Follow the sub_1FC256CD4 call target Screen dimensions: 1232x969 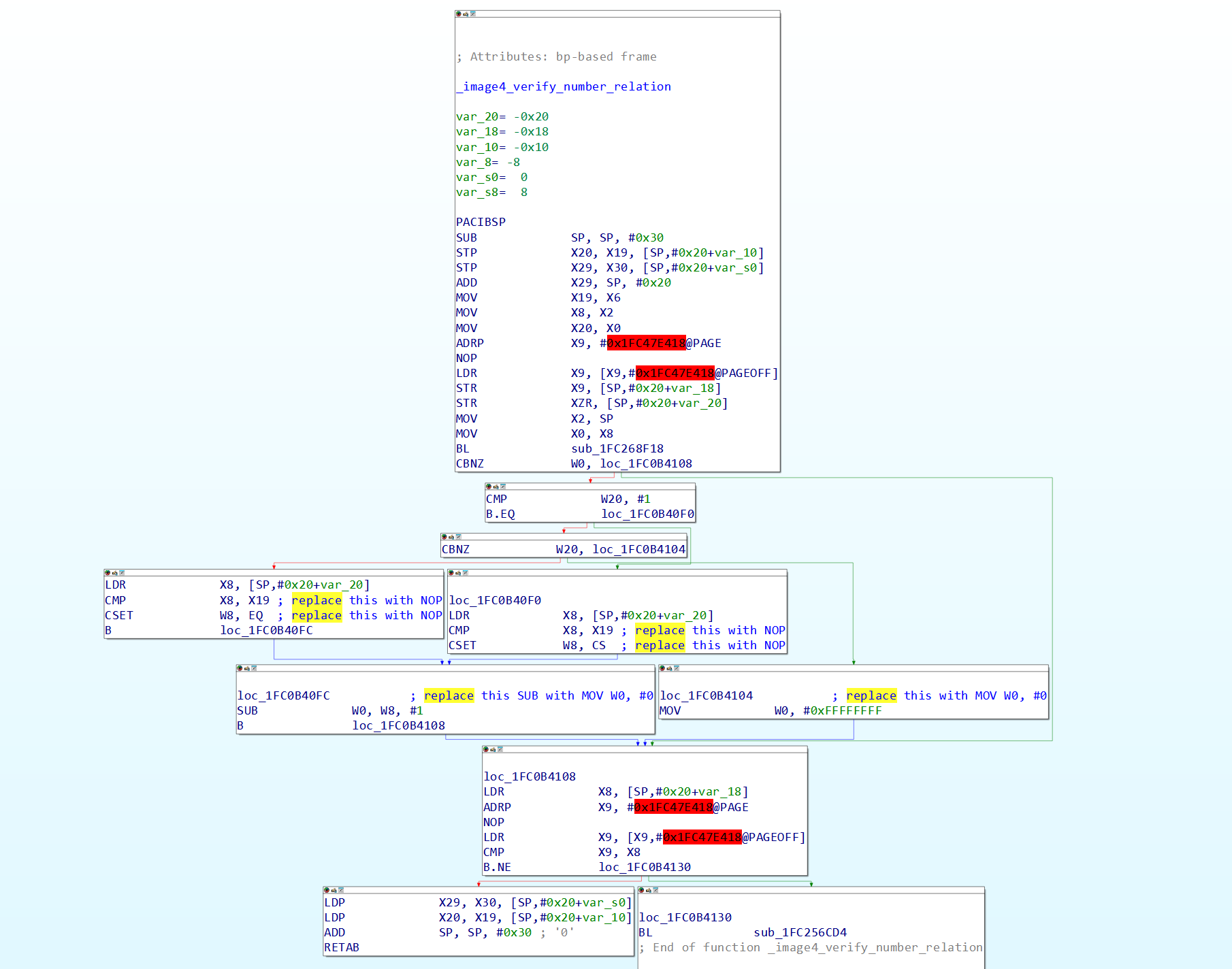point(800,932)
